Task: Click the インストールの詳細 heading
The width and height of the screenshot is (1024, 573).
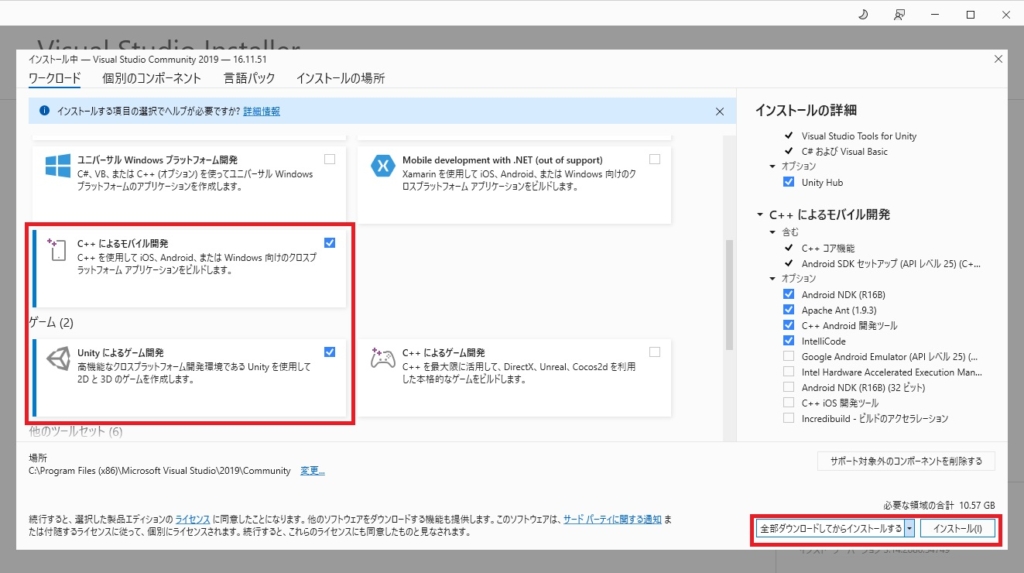Action: 806,110
